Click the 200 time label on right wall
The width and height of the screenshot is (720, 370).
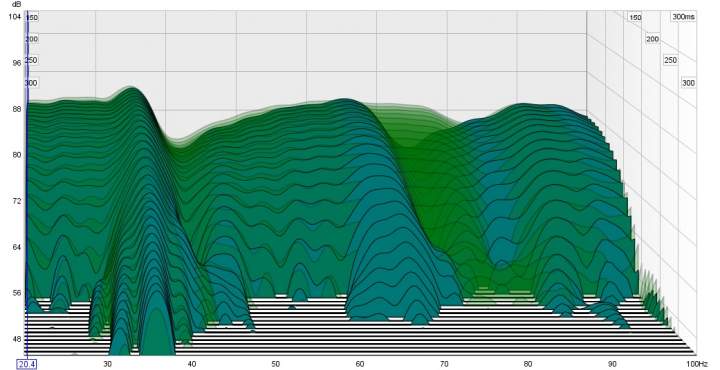652,39
